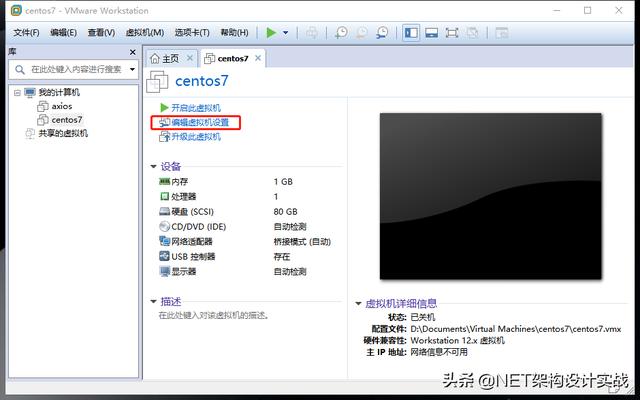Click the description text input area
The image size is (640, 400).
[213, 316]
